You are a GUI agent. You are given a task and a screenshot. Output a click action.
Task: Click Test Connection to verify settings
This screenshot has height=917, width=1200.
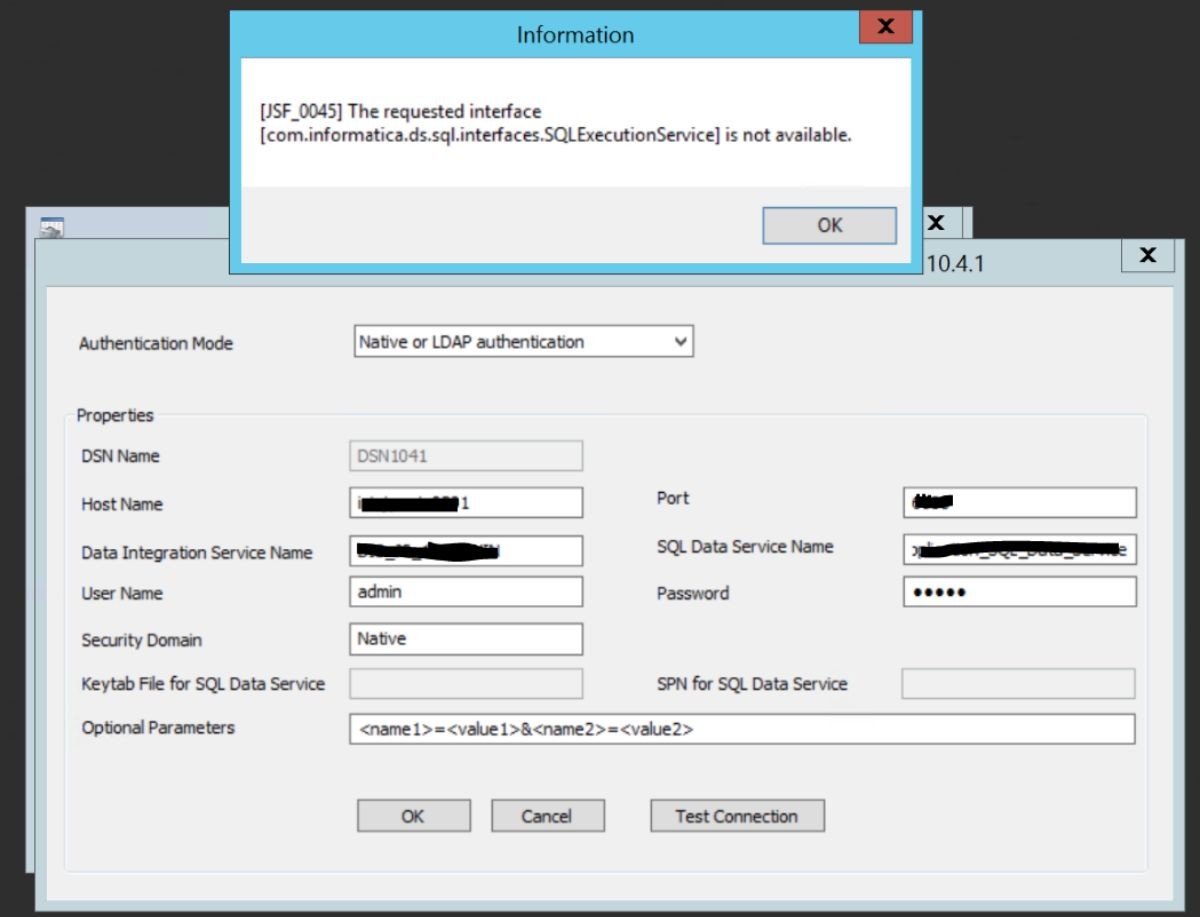[x=737, y=815]
